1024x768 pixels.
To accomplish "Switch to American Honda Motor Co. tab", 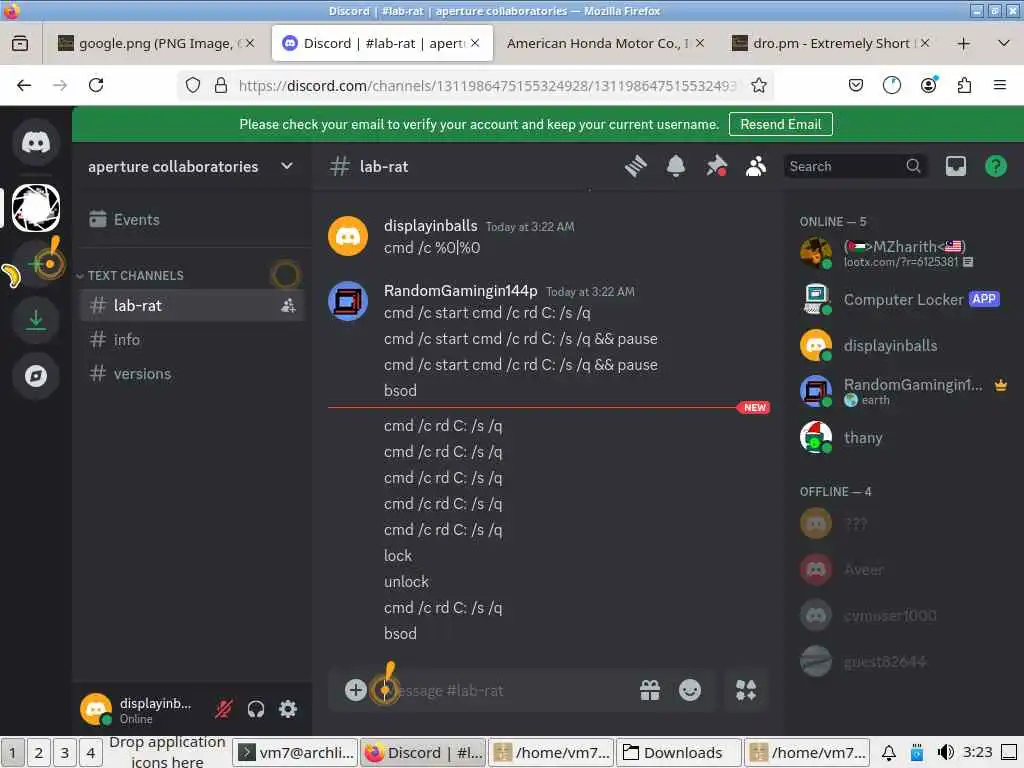I will (605, 44).
